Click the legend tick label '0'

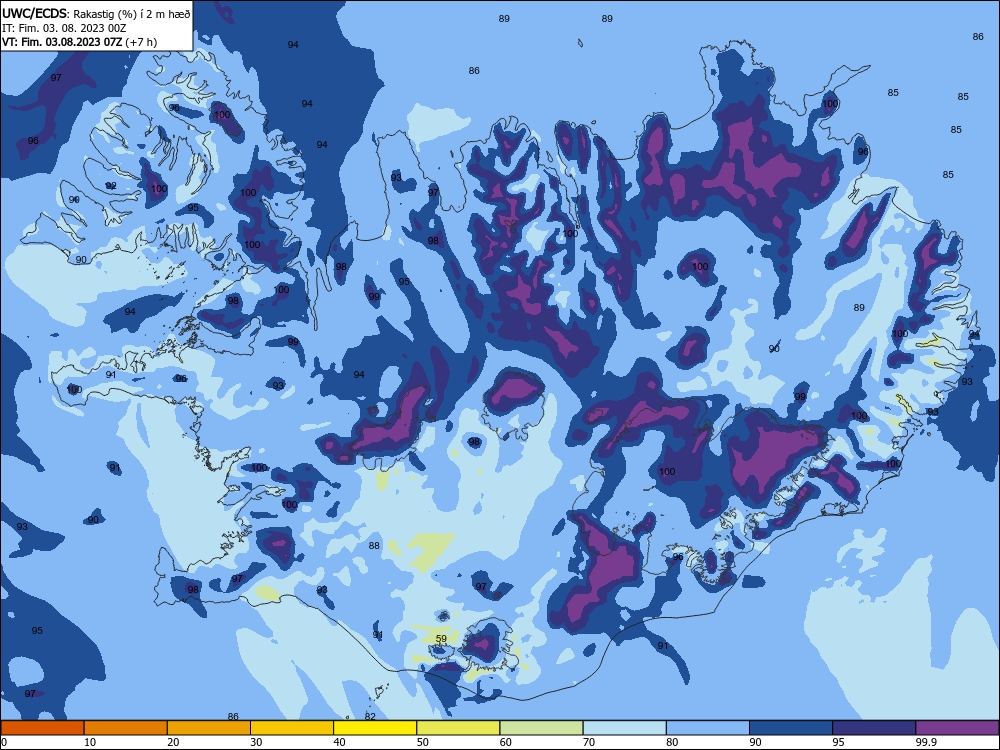click(x=4, y=742)
